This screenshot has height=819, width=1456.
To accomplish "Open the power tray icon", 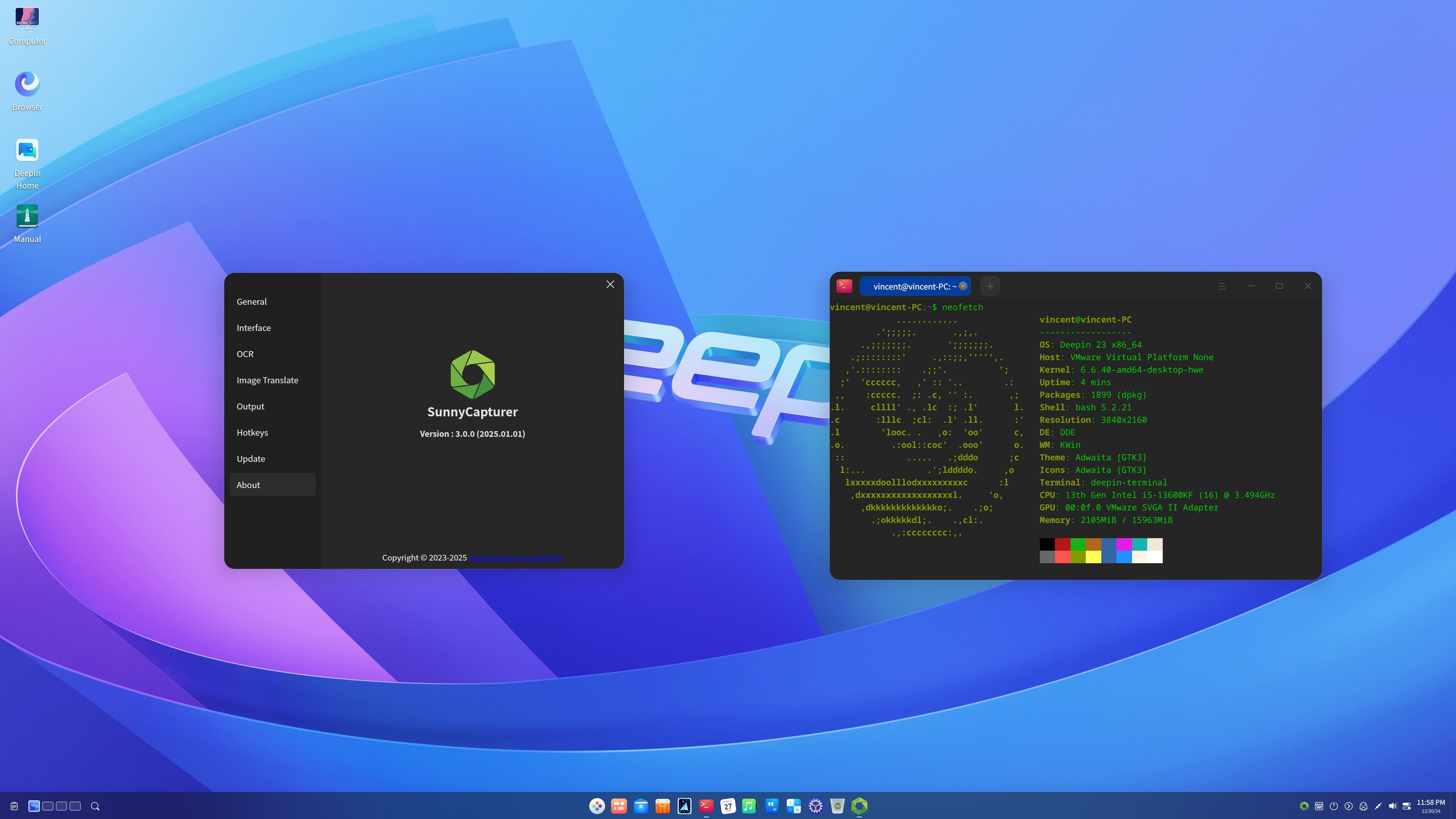I will tap(1333, 806).
